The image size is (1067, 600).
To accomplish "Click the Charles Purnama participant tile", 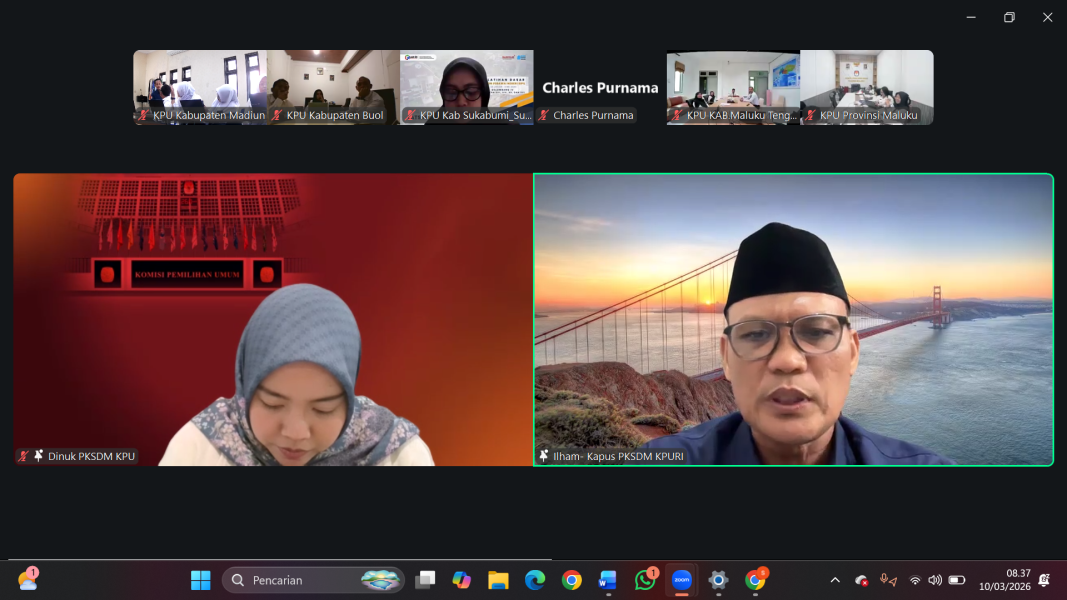I will click(x=600, y=87).
